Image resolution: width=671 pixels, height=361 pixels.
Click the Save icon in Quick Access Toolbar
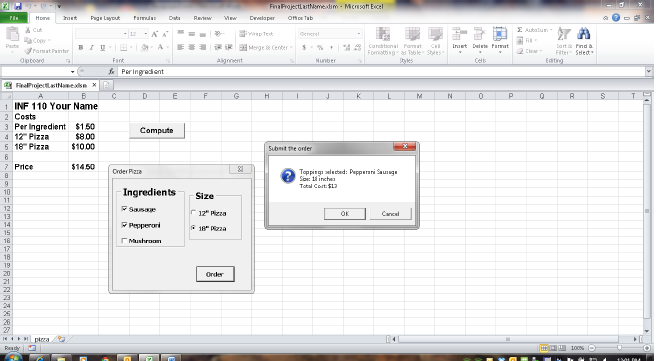(x=18, y=6)
